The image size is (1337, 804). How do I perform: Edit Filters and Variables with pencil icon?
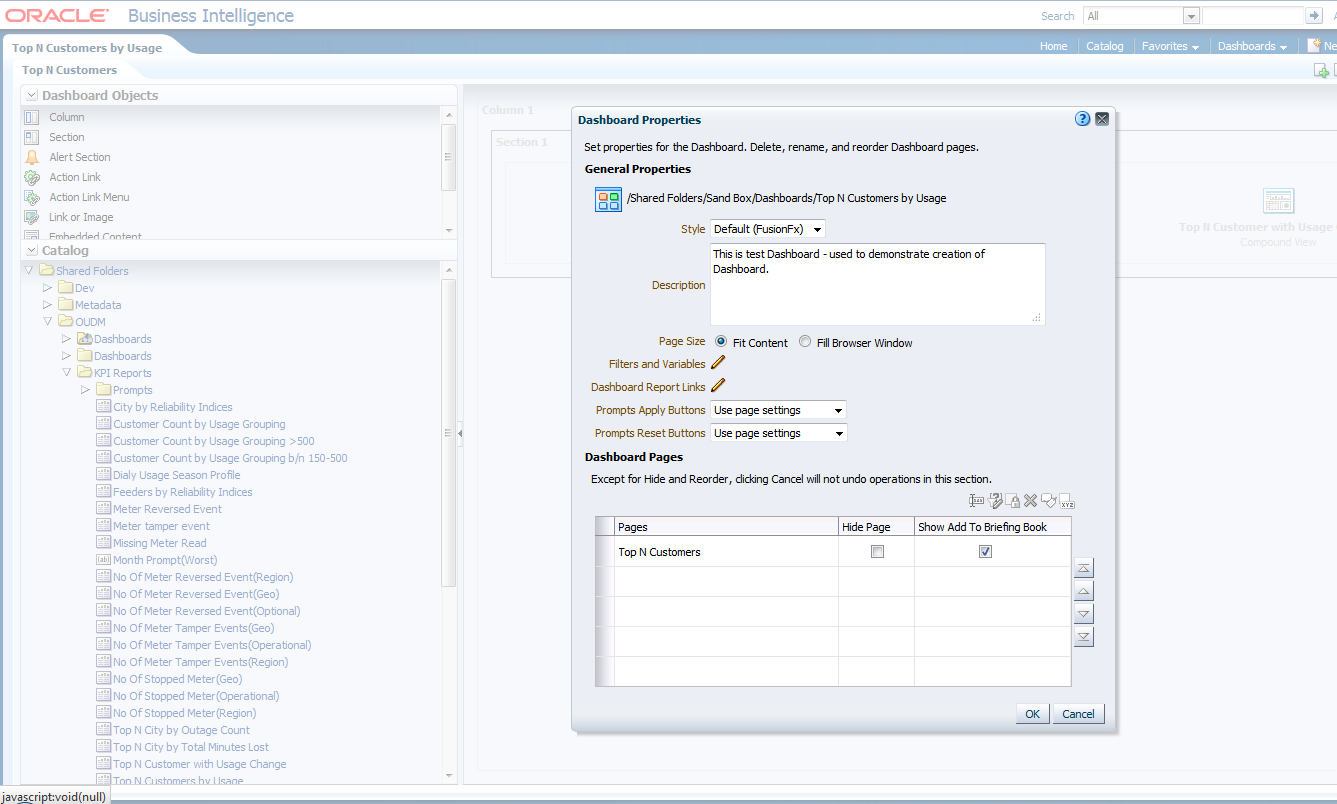[x=718, y=363]
